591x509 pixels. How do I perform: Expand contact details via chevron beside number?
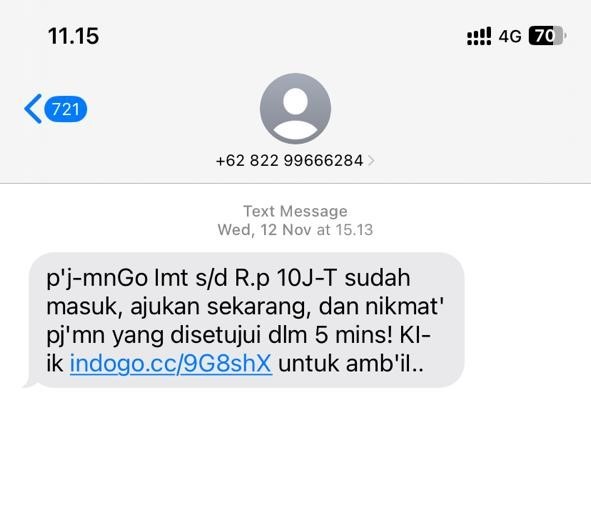click(371, 161)
